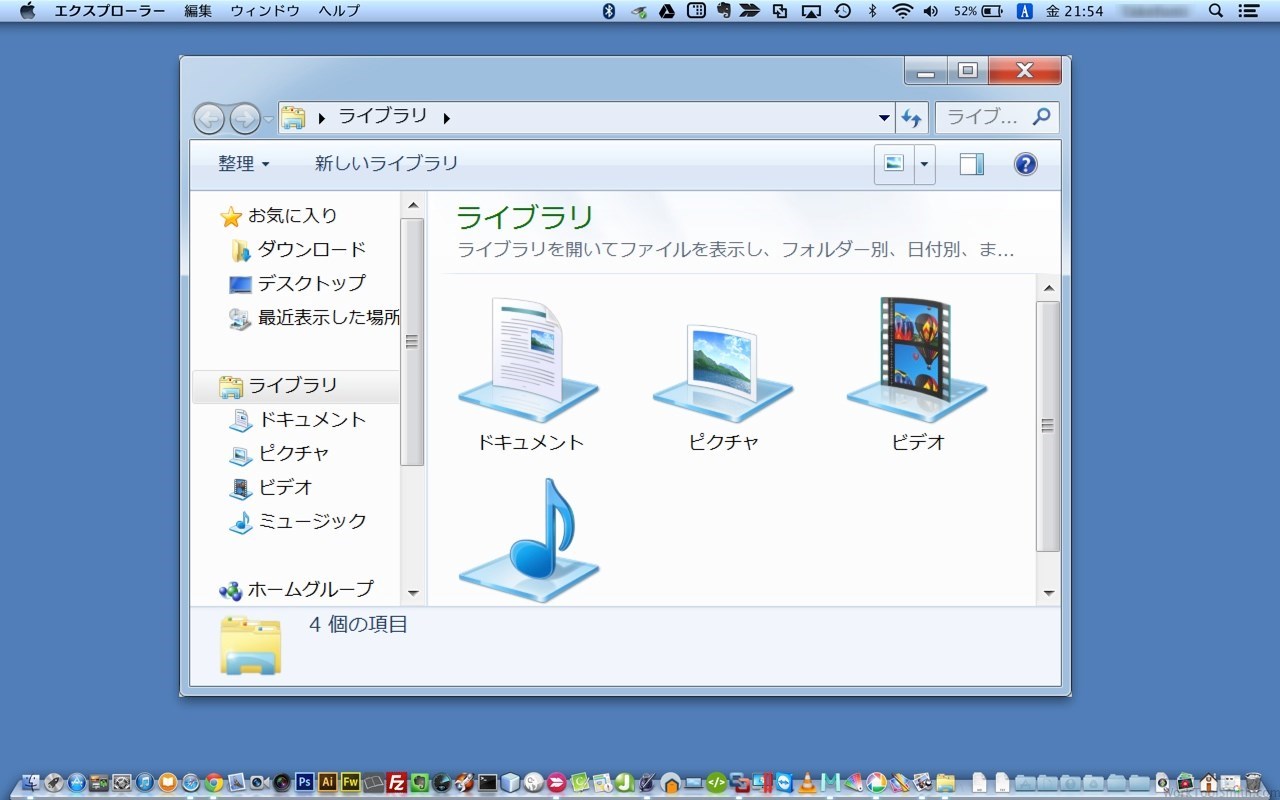Open the view options dropdown arrow

pyautogui.click(x=925, y=164)
